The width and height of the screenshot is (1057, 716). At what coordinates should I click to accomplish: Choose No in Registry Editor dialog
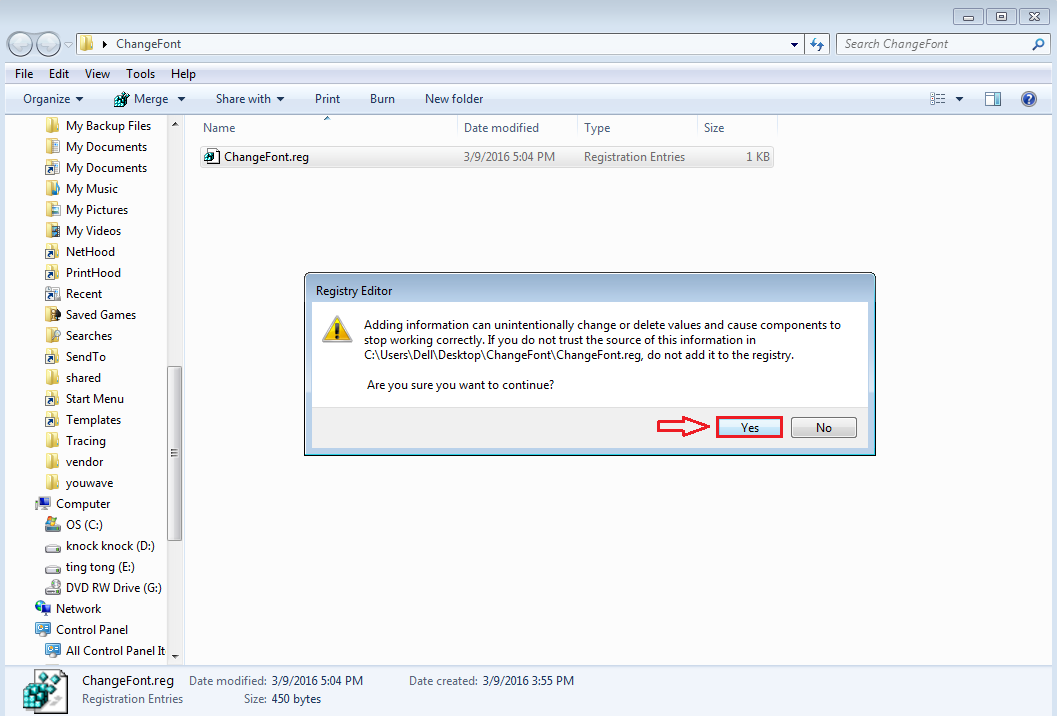point(823,427)
